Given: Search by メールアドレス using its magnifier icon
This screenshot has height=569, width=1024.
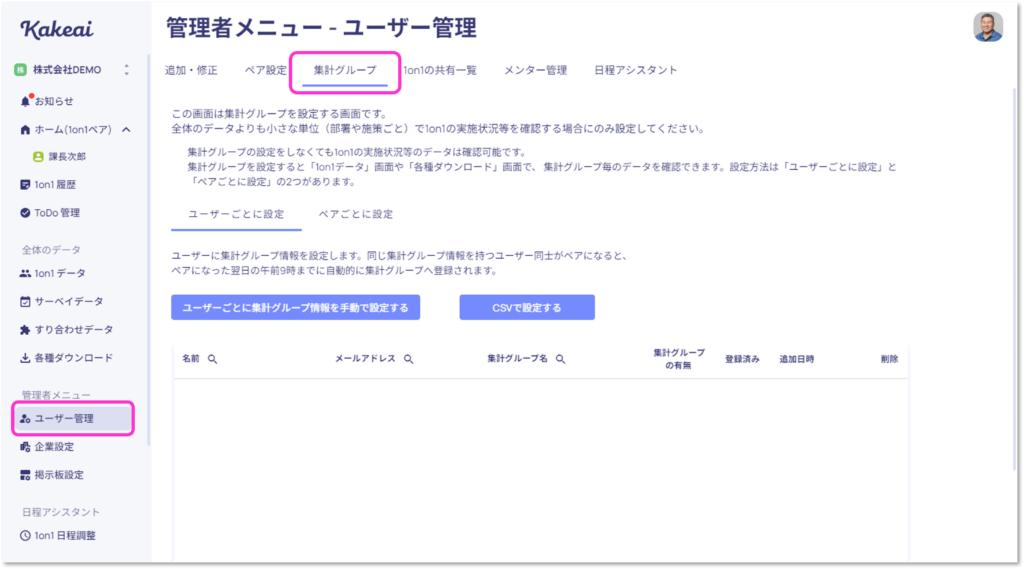Looking at the screenshot, I should click(x=408, y=359).
